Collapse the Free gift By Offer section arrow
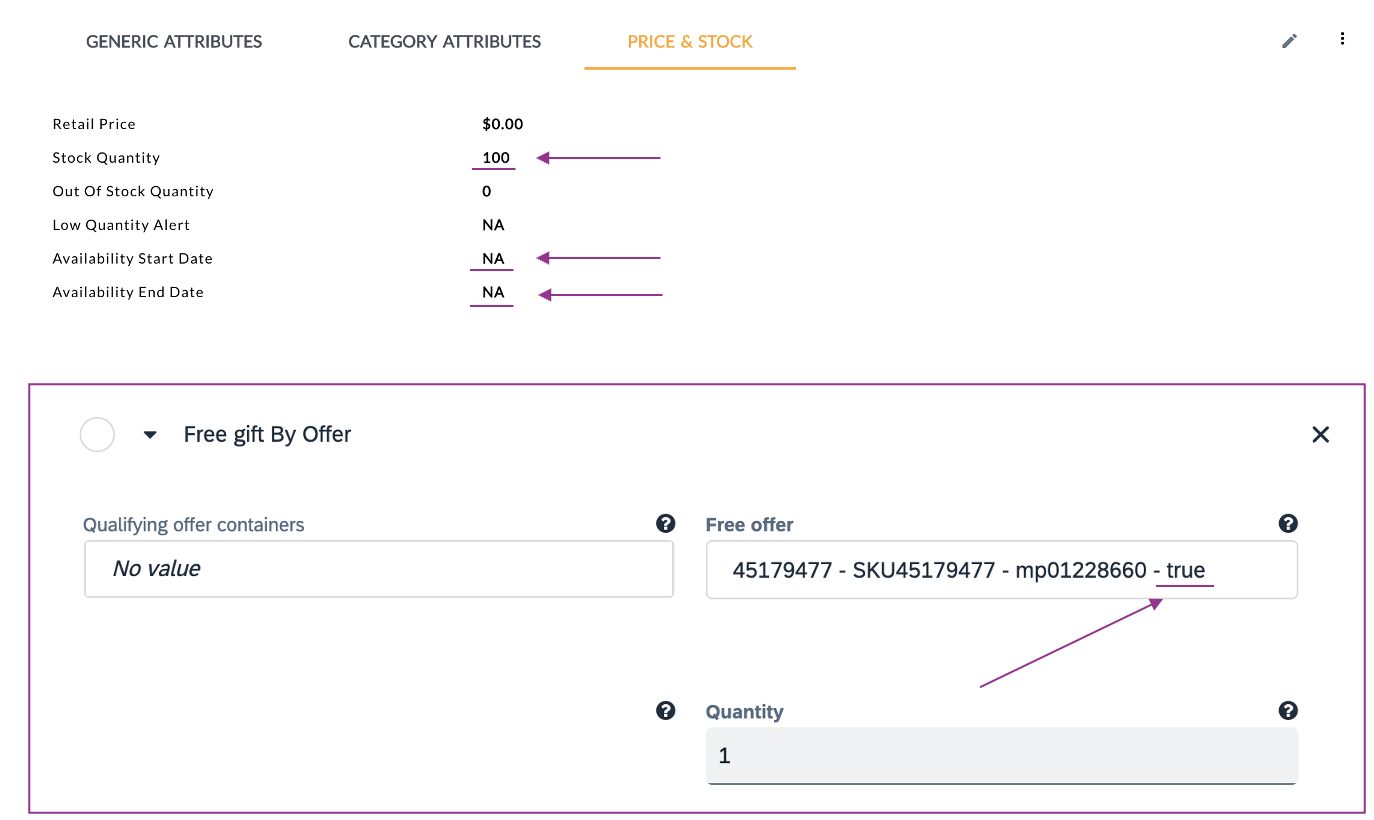Screen dimensions: 1374x820 [x=150, y=435]
